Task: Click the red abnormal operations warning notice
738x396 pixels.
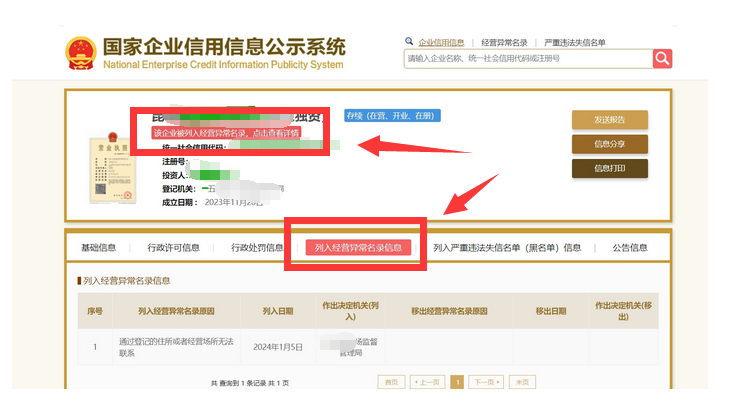Action: pyautogui.click(x=226, y=133)
